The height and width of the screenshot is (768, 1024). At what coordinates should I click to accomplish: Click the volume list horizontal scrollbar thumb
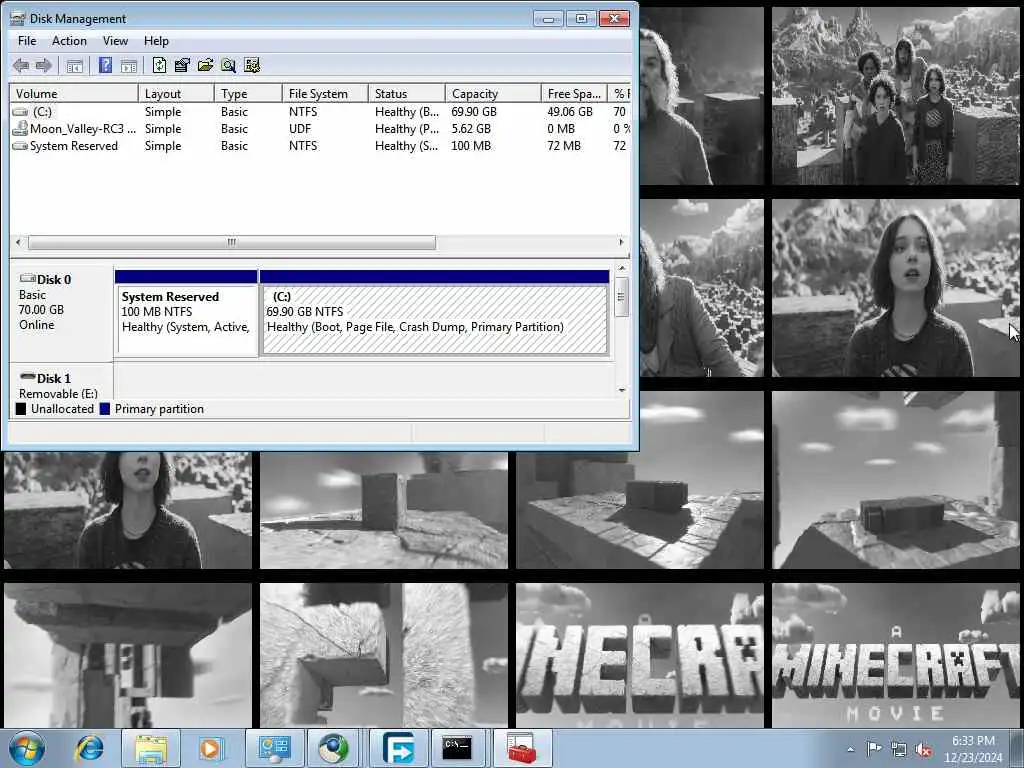pos(232,242)
